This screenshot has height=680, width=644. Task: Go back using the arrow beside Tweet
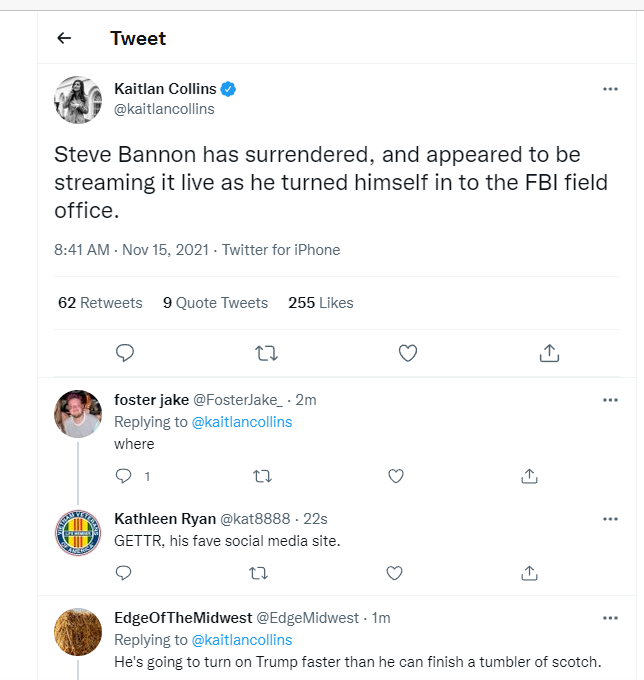pos(64,38)
